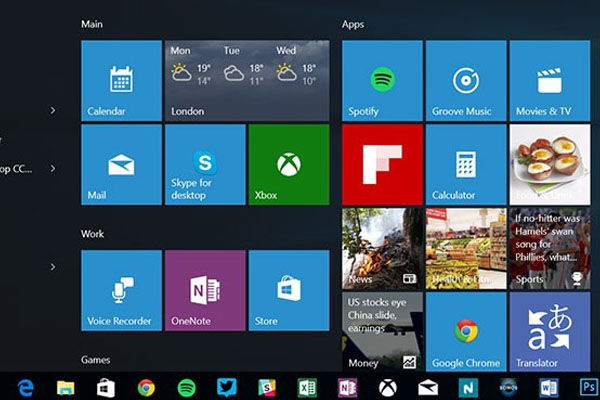Click the Main group heading
The image size is (600, 400).
tap(92, 24)
